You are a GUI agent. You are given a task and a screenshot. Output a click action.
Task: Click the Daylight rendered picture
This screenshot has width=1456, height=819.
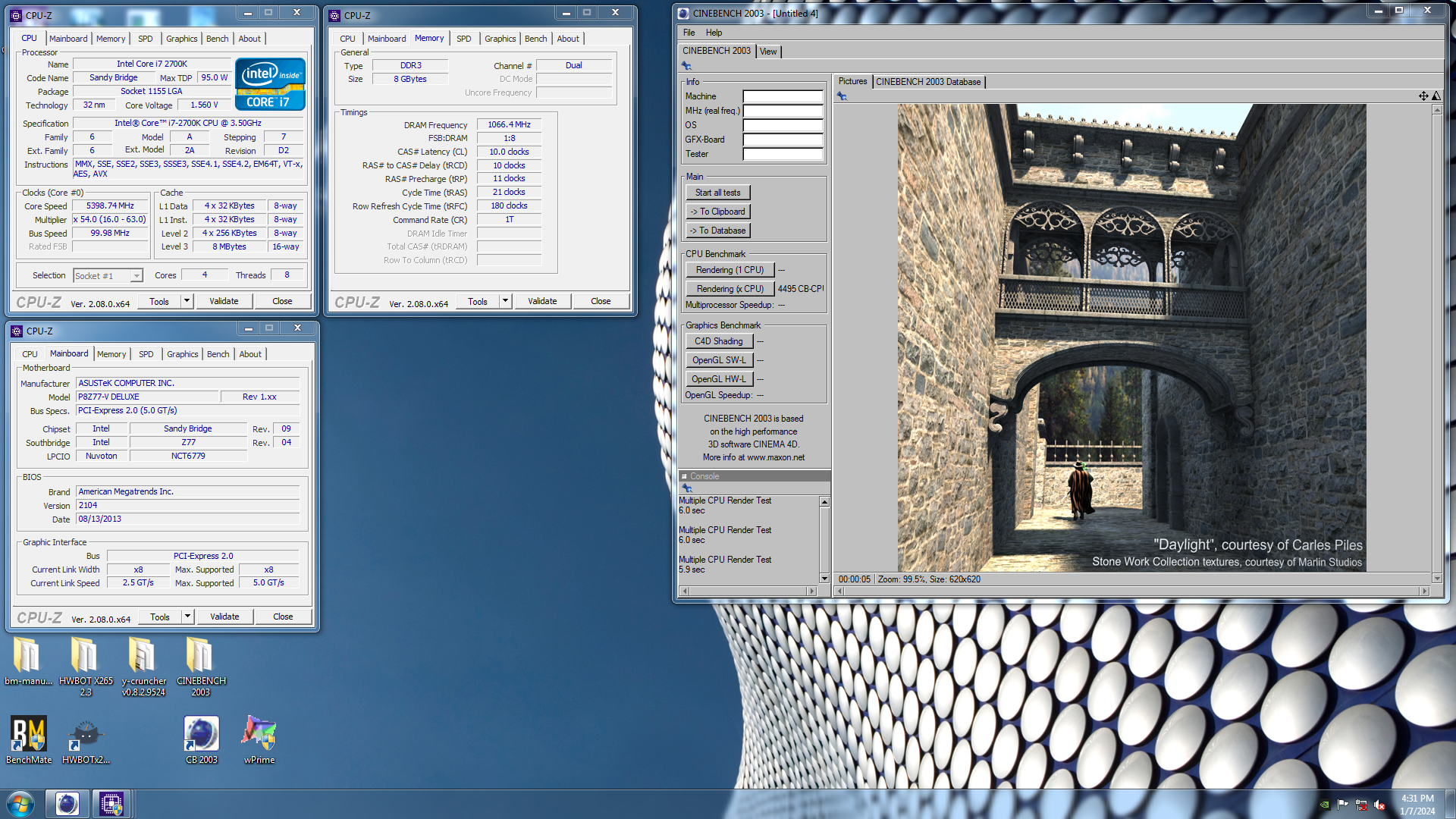pyautogui.click(x=1131, y=337)
